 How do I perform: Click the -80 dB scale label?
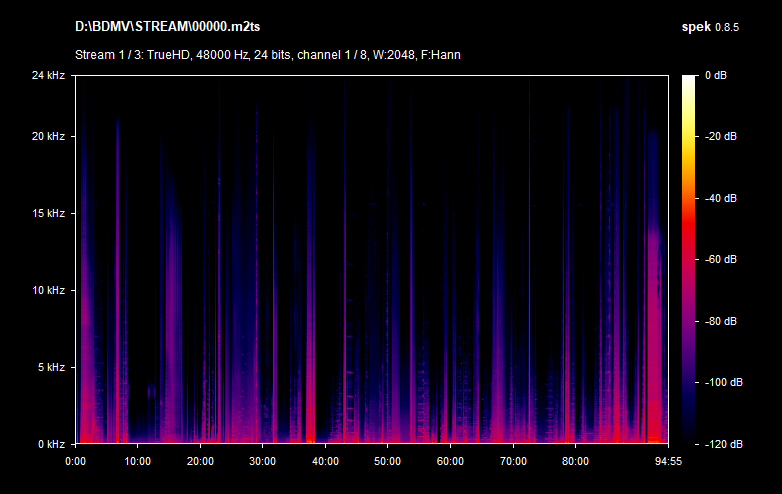[719, 321]
